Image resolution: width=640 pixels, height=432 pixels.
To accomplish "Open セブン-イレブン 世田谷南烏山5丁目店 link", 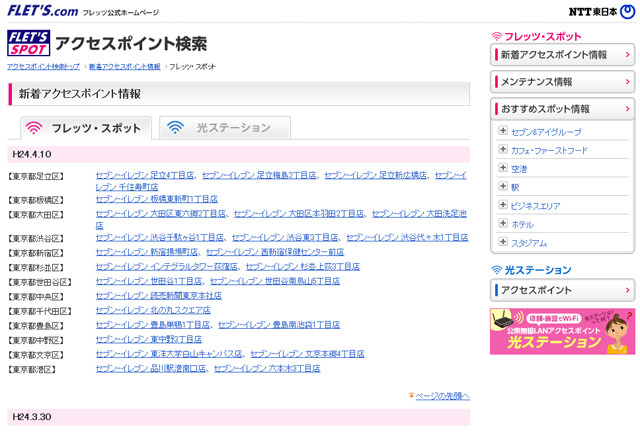I will pyautogui.click(x=275, y=281).
